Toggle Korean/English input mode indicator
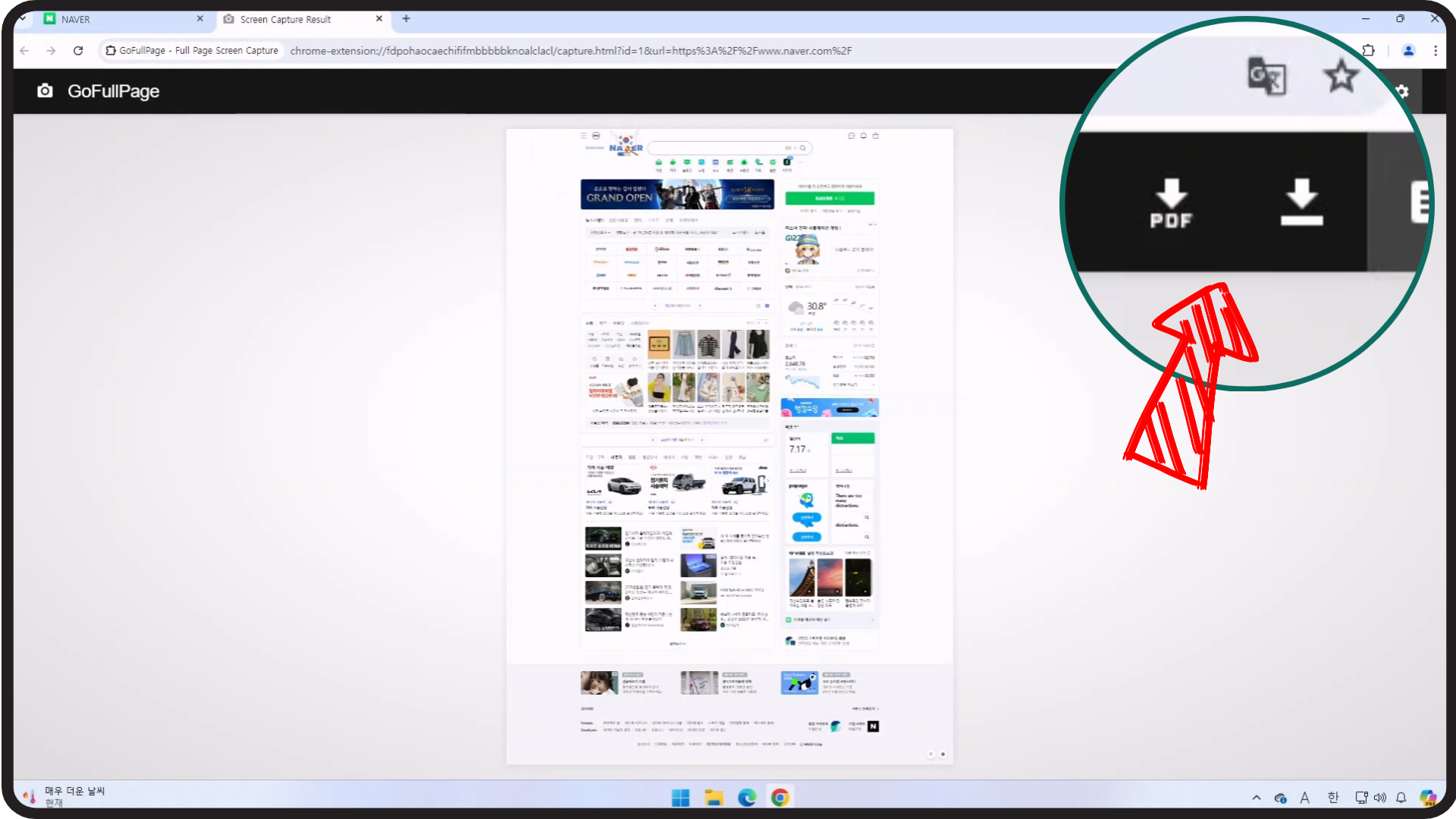Screen dimensions: 1456x819 pyautogui.click(x=1333, y=797)
